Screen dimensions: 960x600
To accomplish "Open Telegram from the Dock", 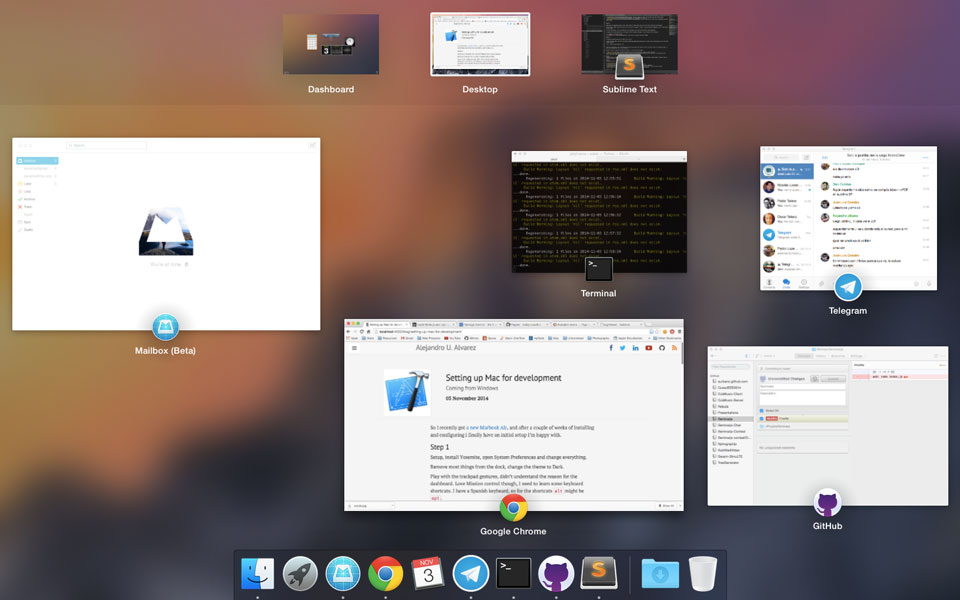I will coord(470,574).
